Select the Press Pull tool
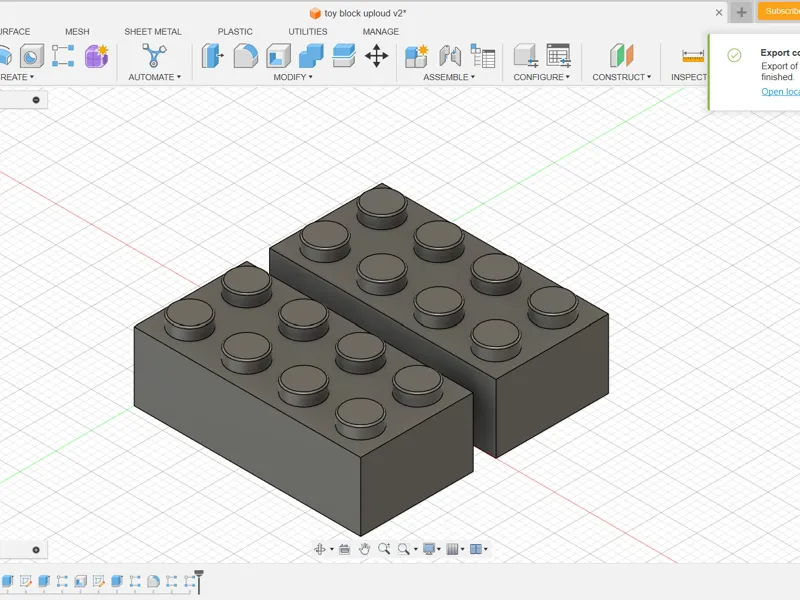Viewport: 800px width, 600px height. [212, 56]
